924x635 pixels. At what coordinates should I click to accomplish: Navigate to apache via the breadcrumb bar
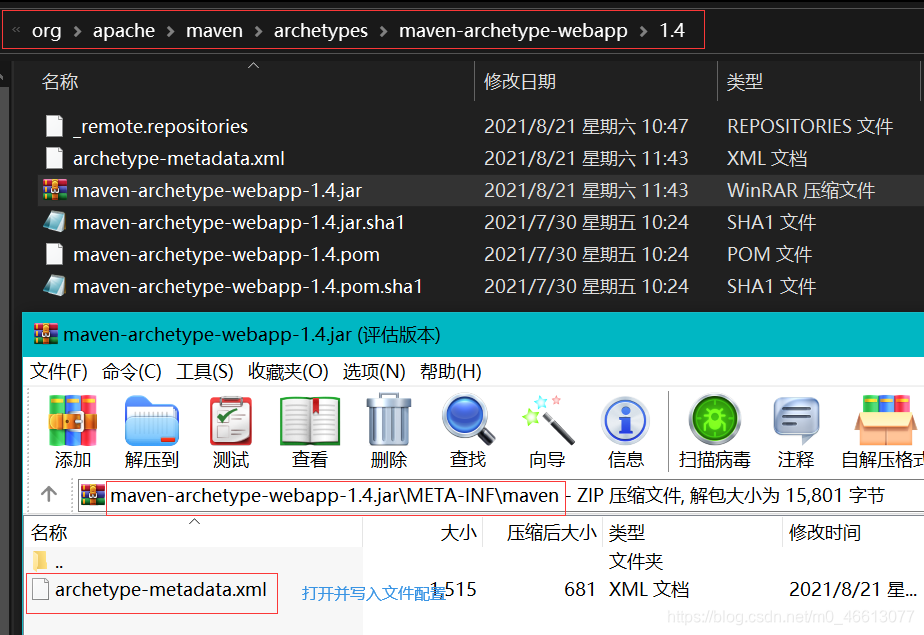pyautogui.click(x=124, y=30)
